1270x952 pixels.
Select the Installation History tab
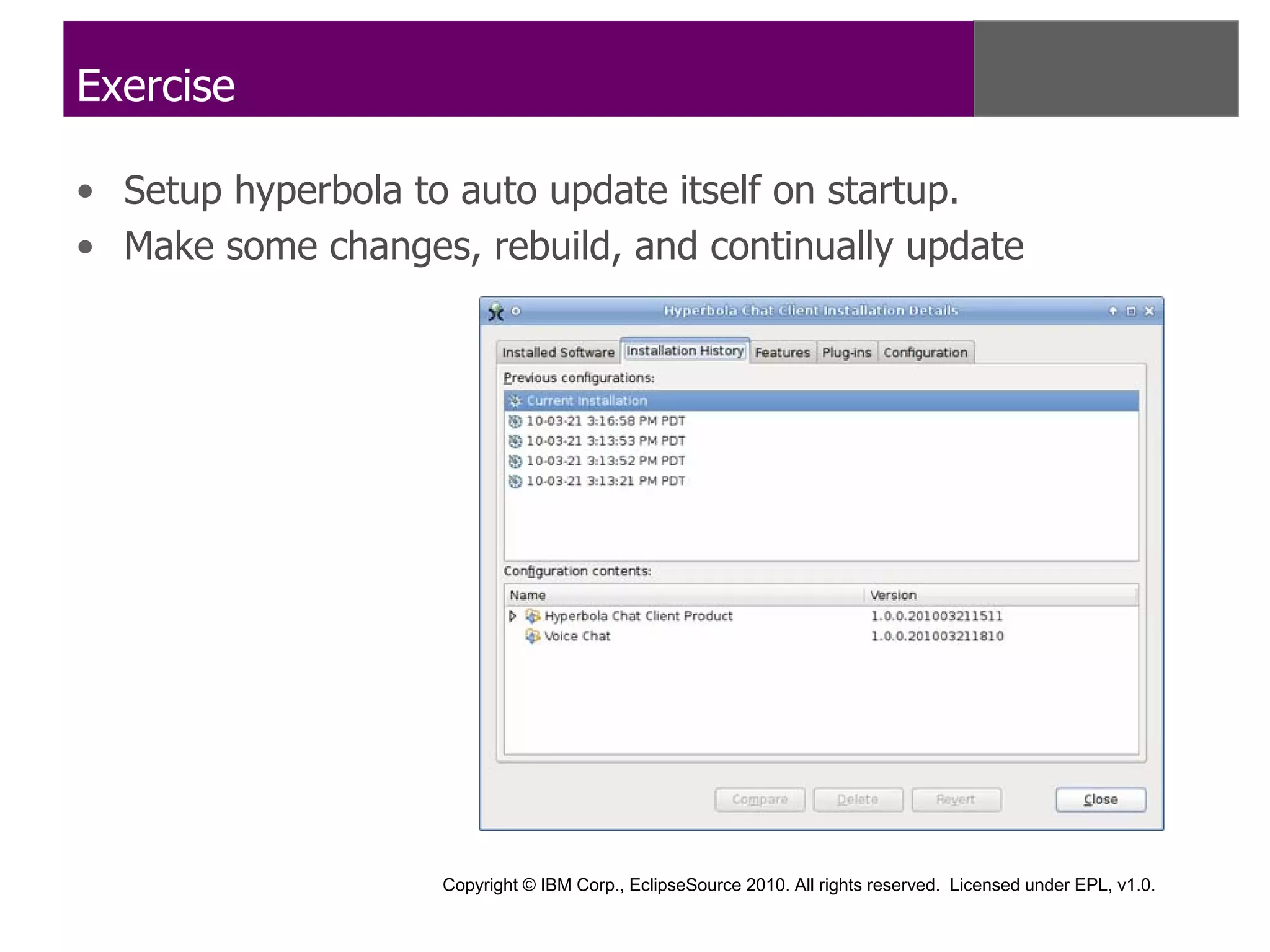point(685,351)
